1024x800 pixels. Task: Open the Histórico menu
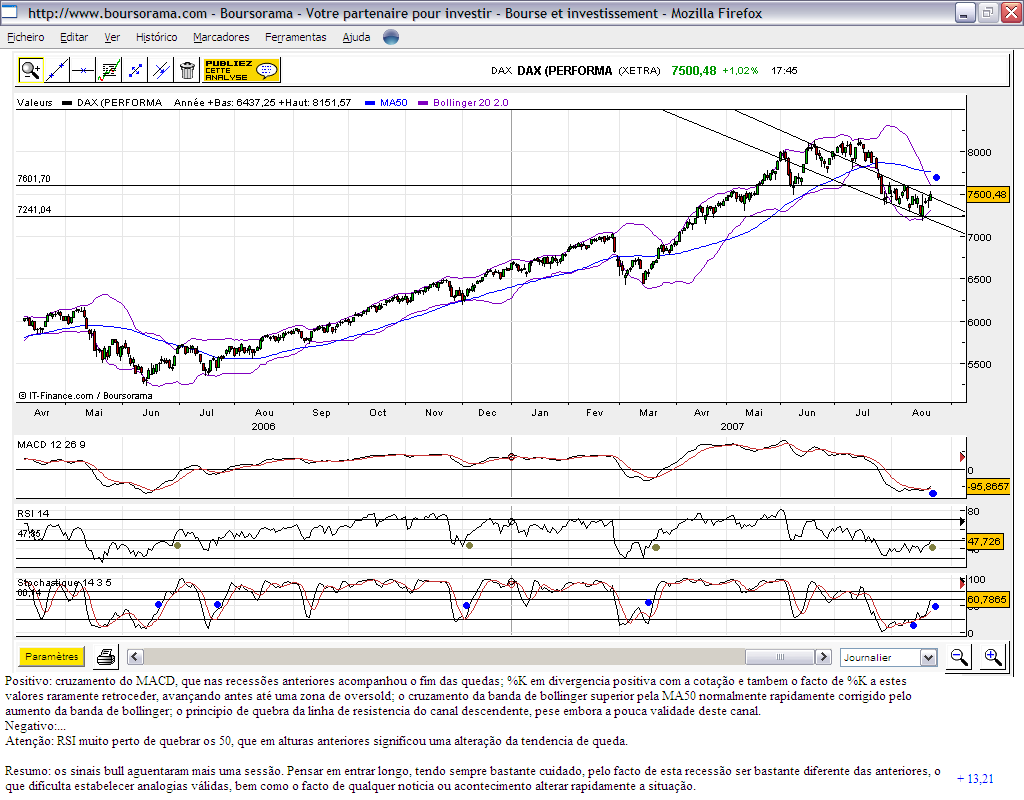157,37
